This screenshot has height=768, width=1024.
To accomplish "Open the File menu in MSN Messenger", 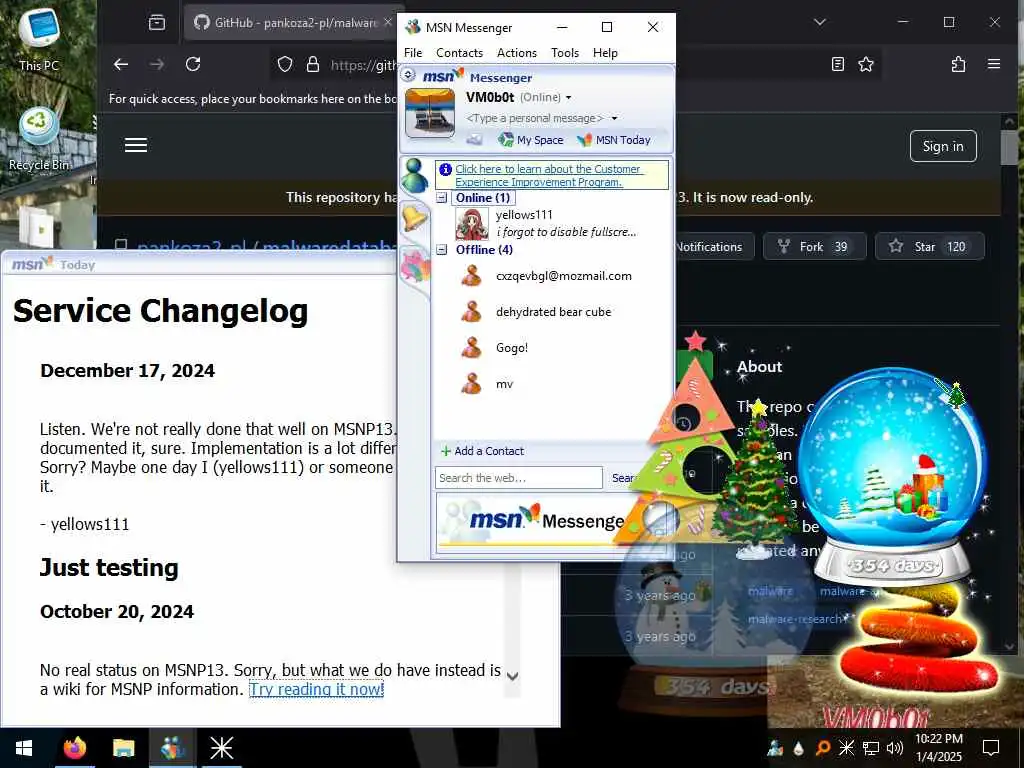I will pos(413,53).
